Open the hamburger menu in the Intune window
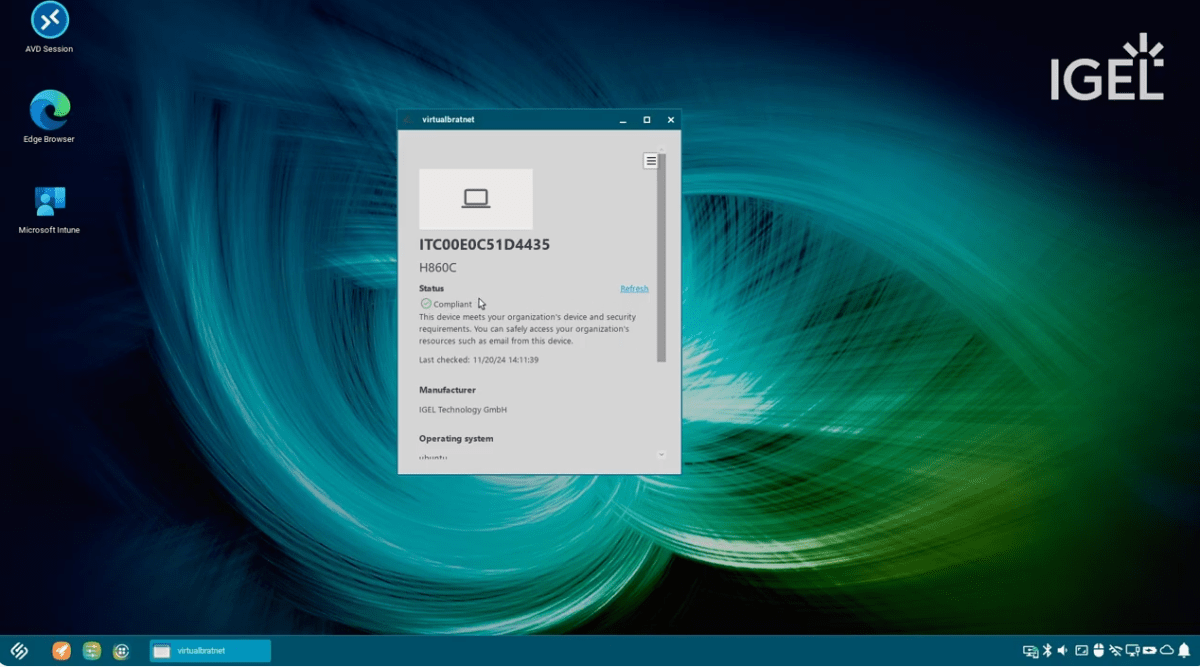 pyautogui.click(x=651, y=160)
